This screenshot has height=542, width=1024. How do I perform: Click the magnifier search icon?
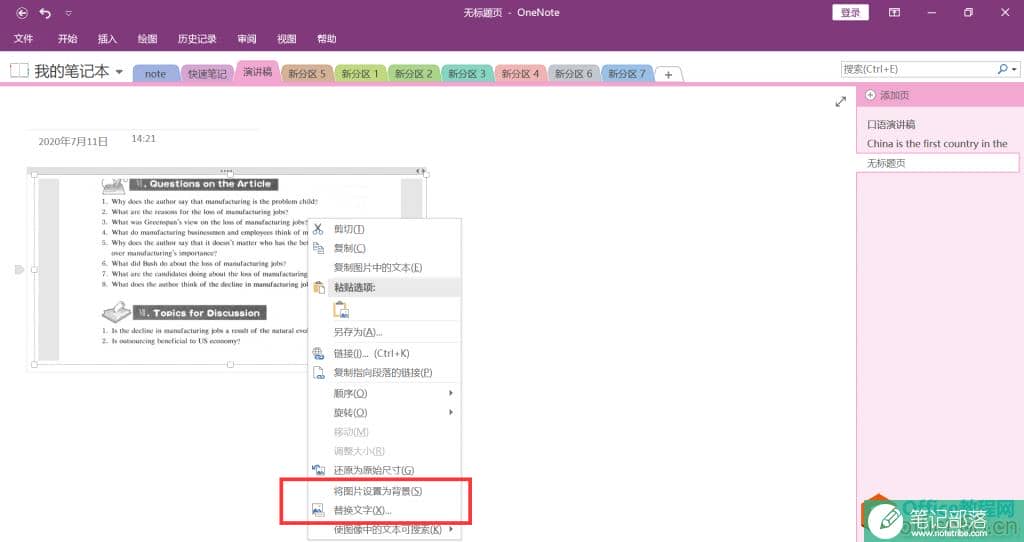pos(1002,69)
